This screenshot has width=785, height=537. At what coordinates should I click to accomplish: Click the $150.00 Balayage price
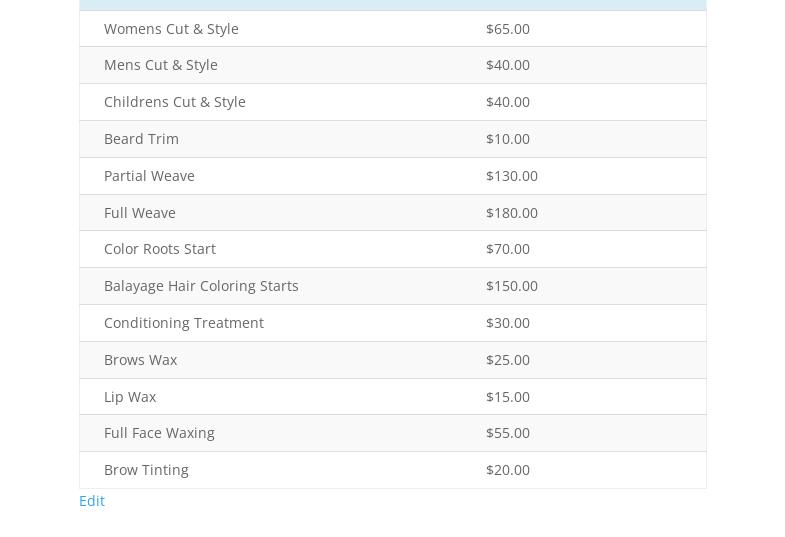point(512,286)
